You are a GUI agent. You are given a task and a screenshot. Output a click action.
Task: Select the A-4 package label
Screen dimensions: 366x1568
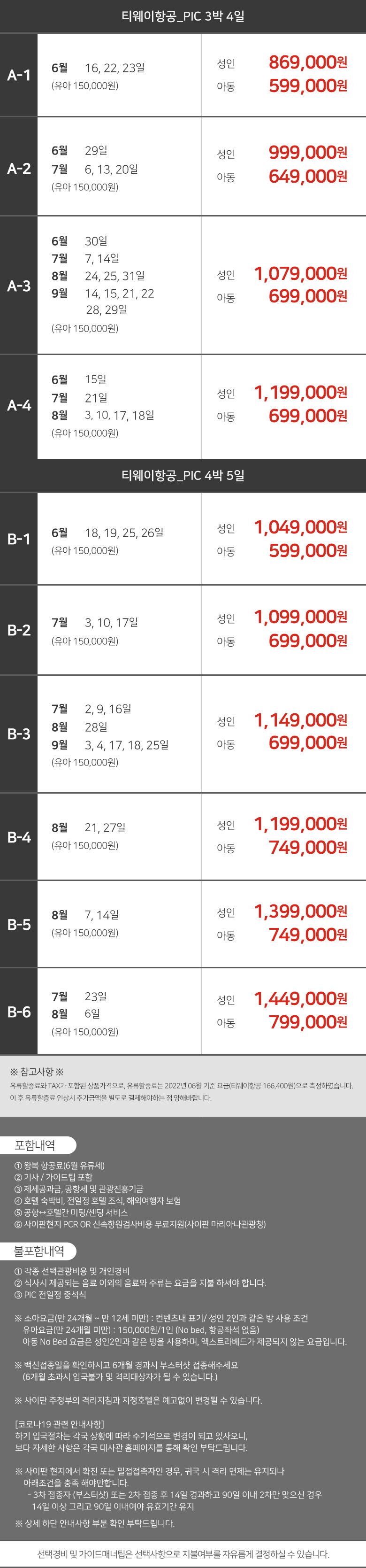[x=19, y=405]
